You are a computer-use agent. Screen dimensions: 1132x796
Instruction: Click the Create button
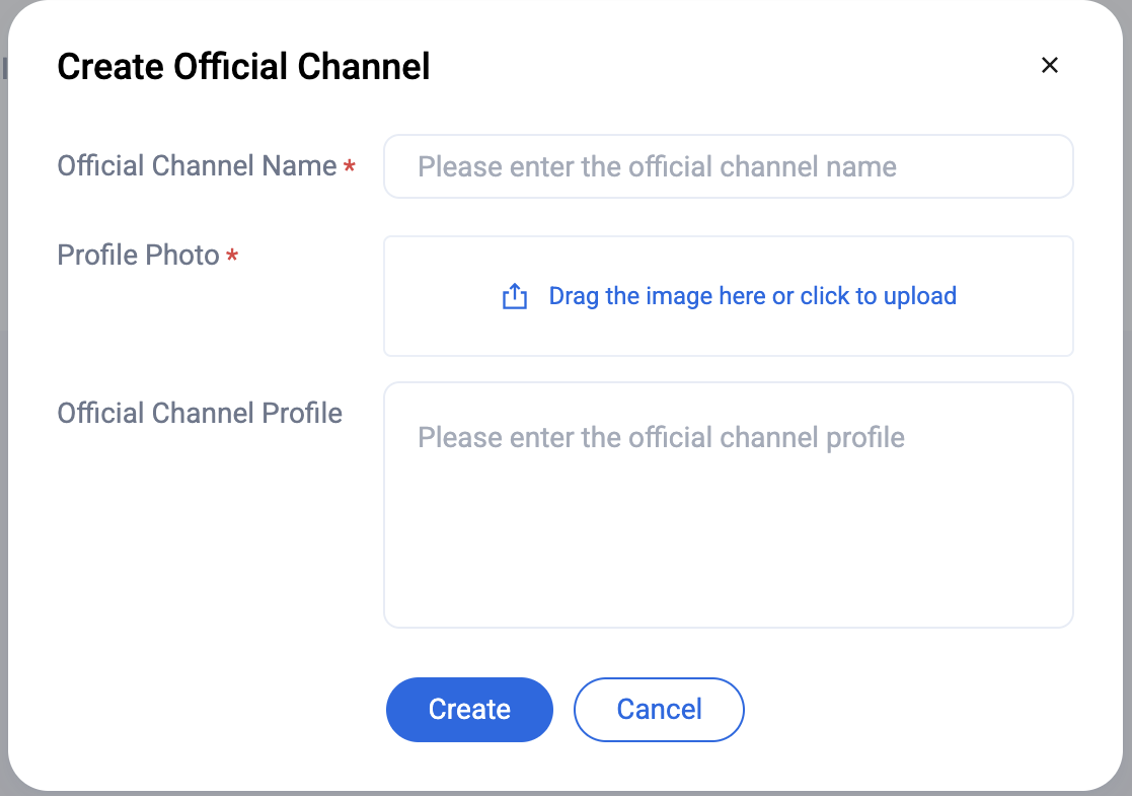tap(469, 709)
